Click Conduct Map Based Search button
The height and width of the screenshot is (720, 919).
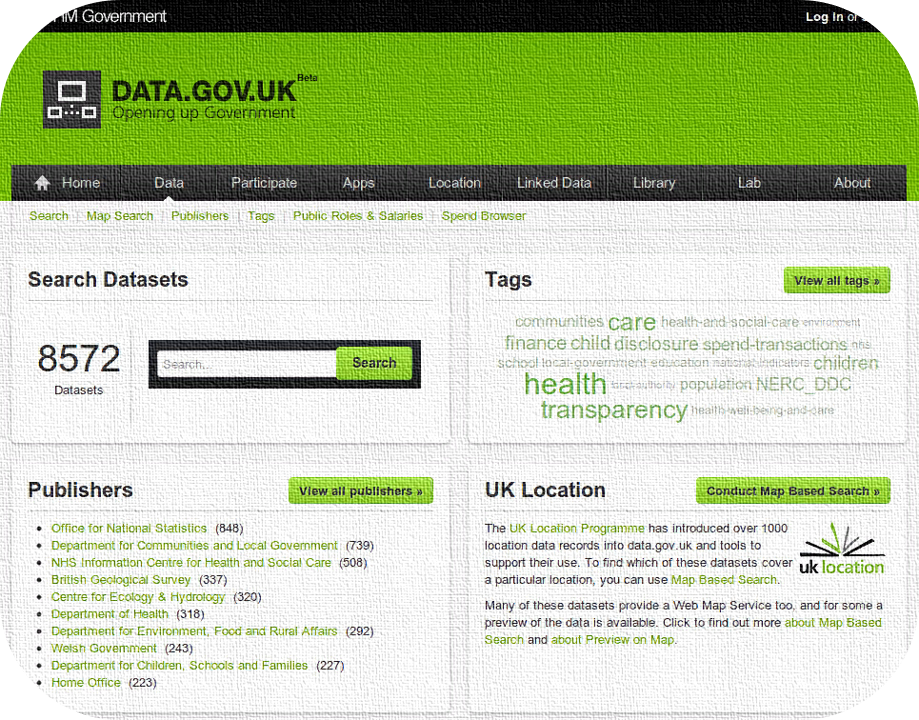click(793, 491)
